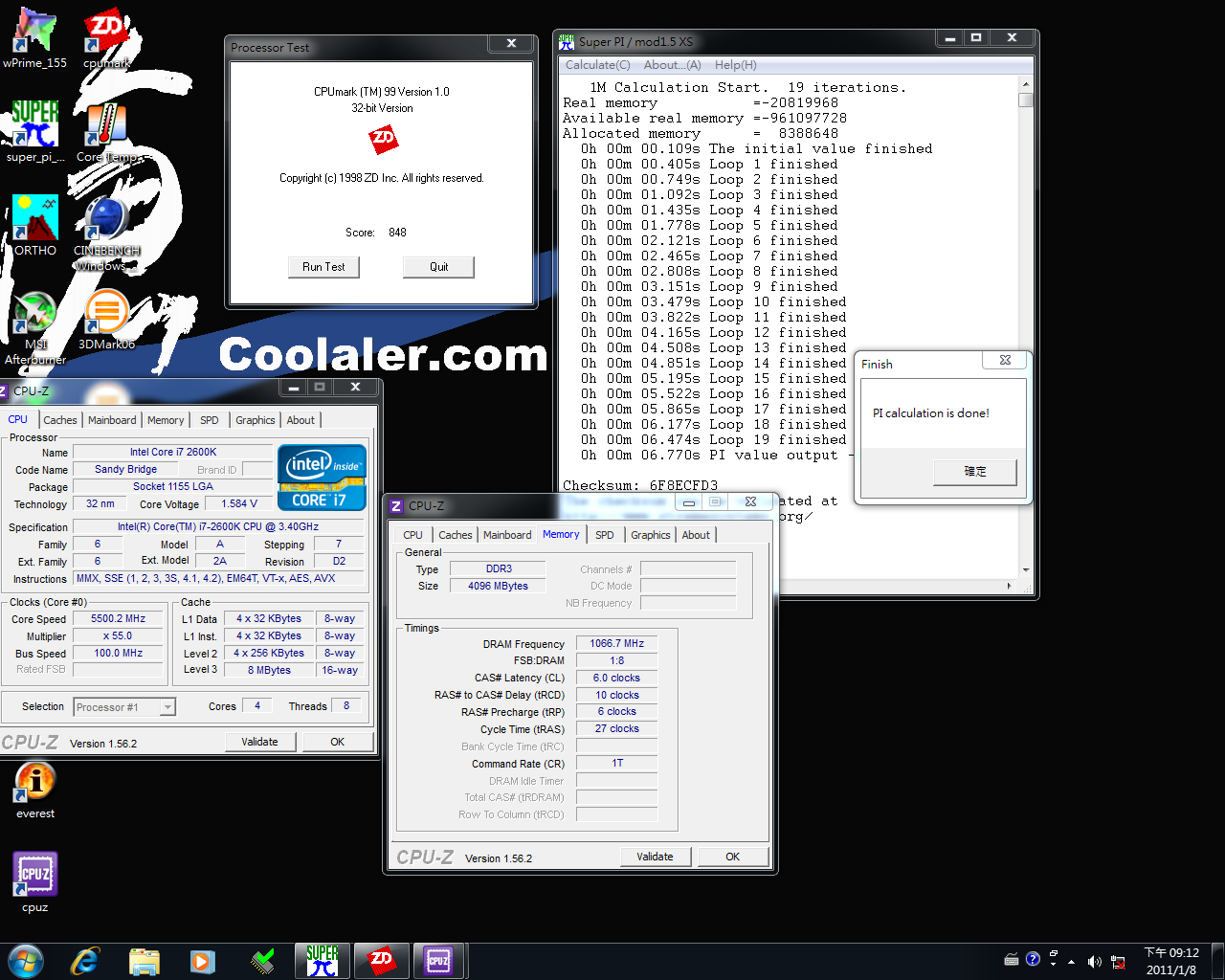Click Super PI horizontal scrollbar right arrow
The width and height of the screenshot is (1225, 980).
pyautogui.click(x=1010, y=586)
